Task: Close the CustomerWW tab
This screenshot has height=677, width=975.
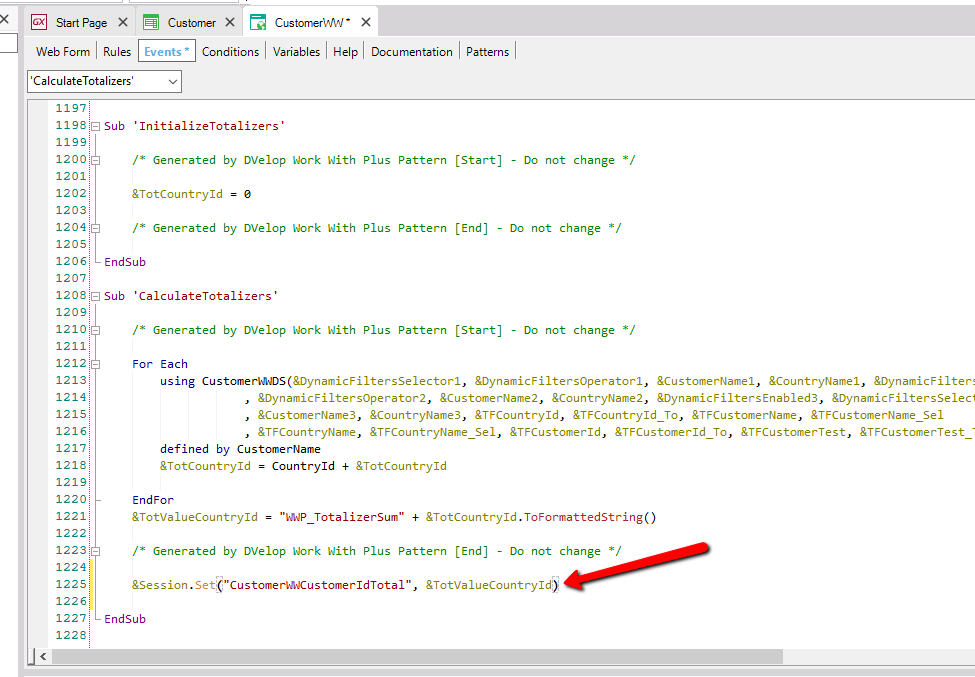Action: pyautogui.click(x=366, y=22)
